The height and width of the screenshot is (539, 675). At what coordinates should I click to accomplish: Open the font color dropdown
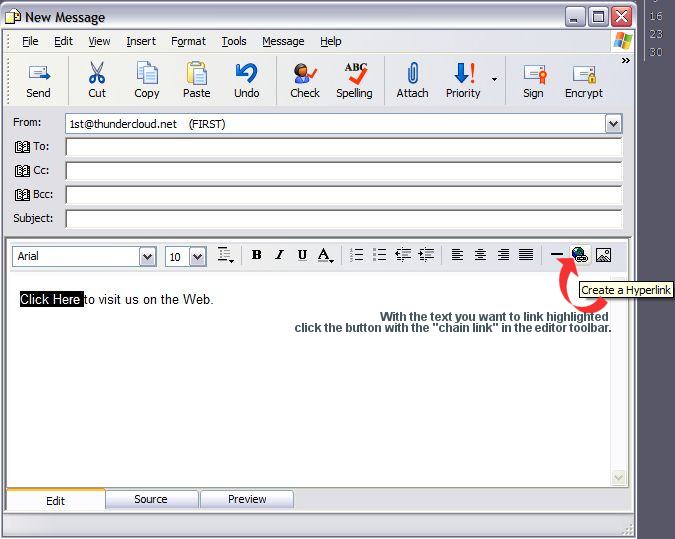[x=325, y=255]
